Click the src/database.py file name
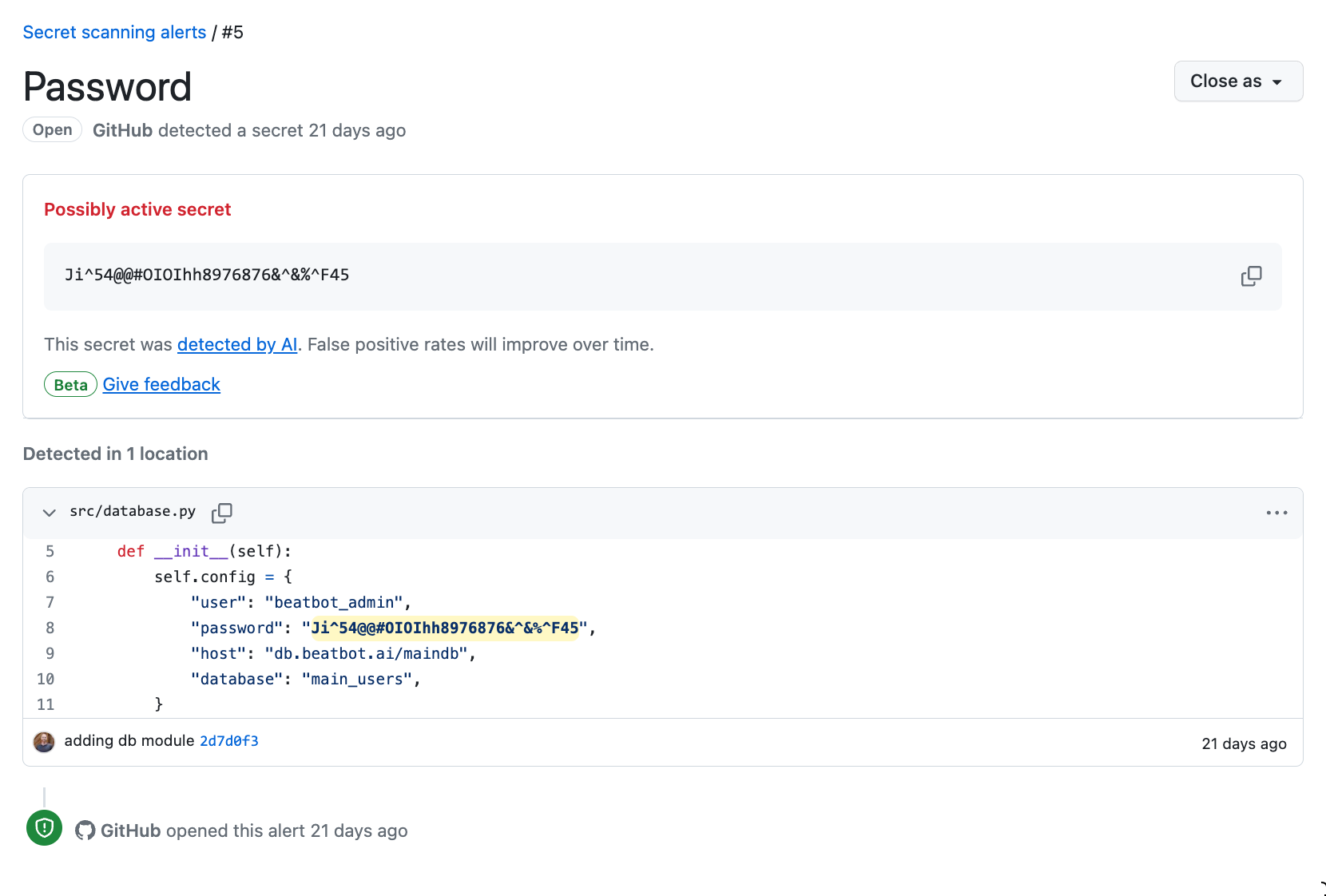This screenshot has height=896, width=1326. click(133, 511)
